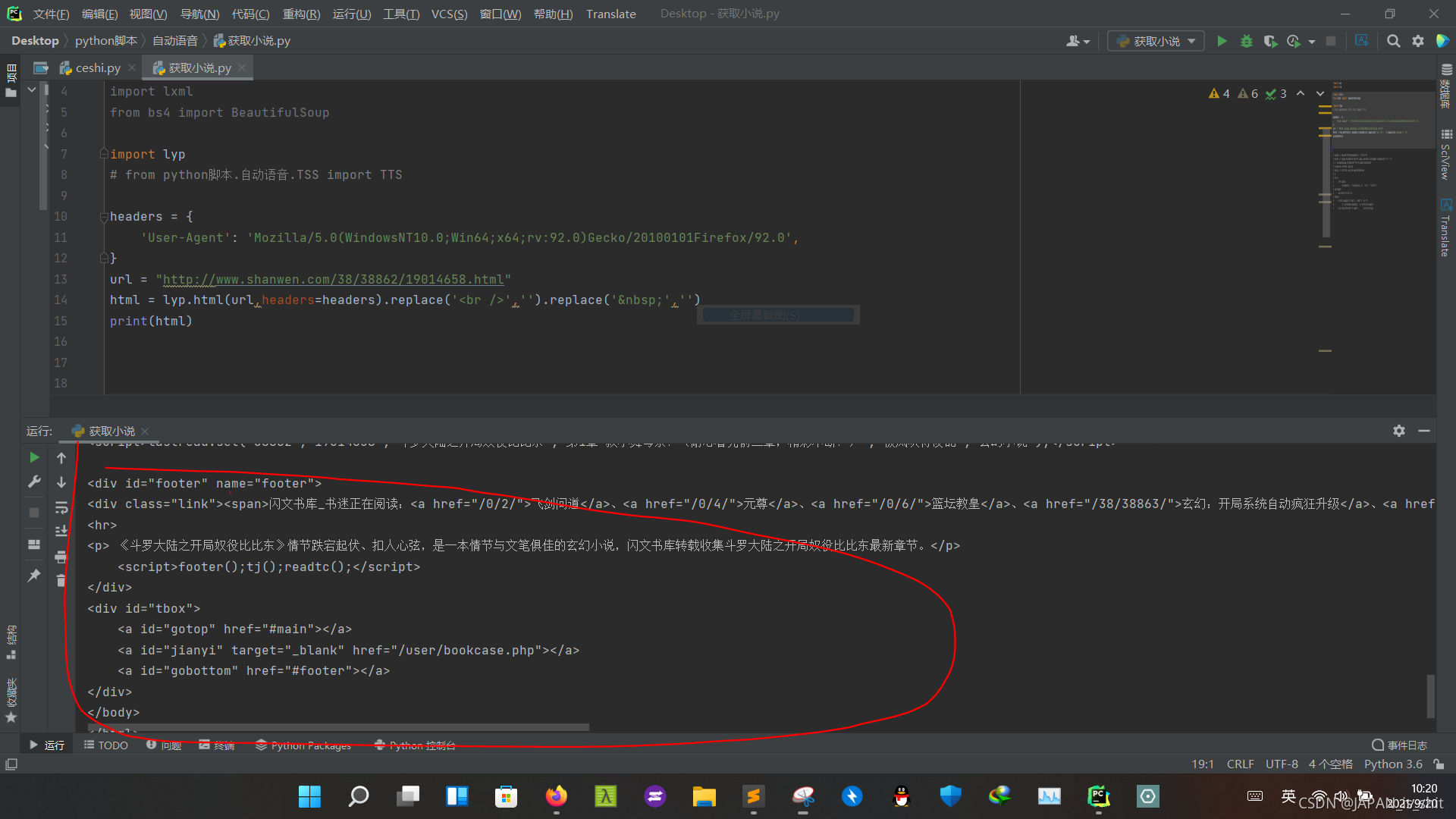Image resolution: width=1456 pixels, height=819 pixels.
Task: Open the profiler run icon
Action: click(1294, 41)
